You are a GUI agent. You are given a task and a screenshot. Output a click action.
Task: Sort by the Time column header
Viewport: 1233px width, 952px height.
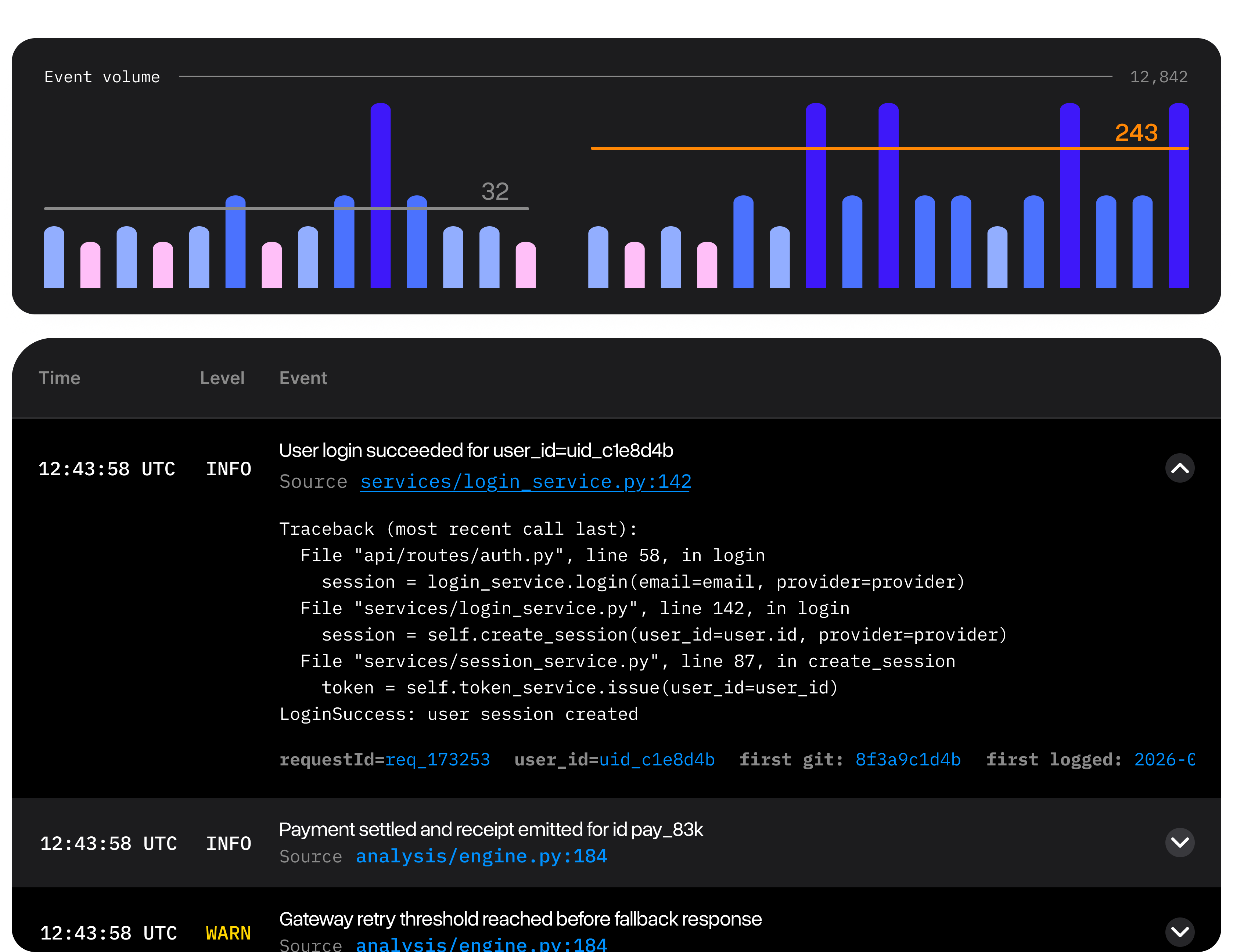[59, 378]
